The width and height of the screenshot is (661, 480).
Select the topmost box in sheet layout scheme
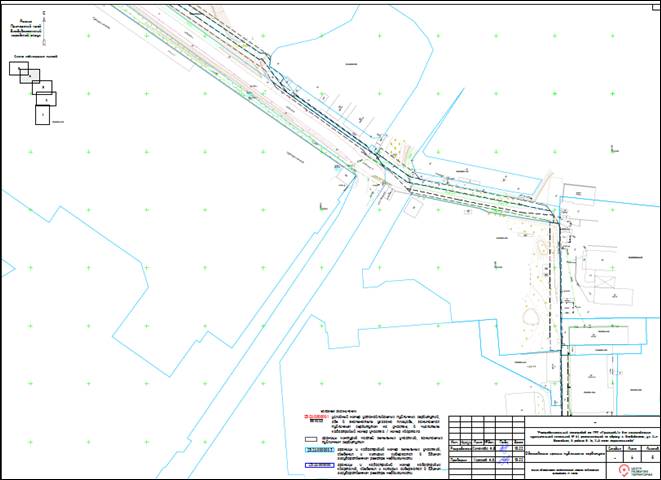click(x=19, y=68)
